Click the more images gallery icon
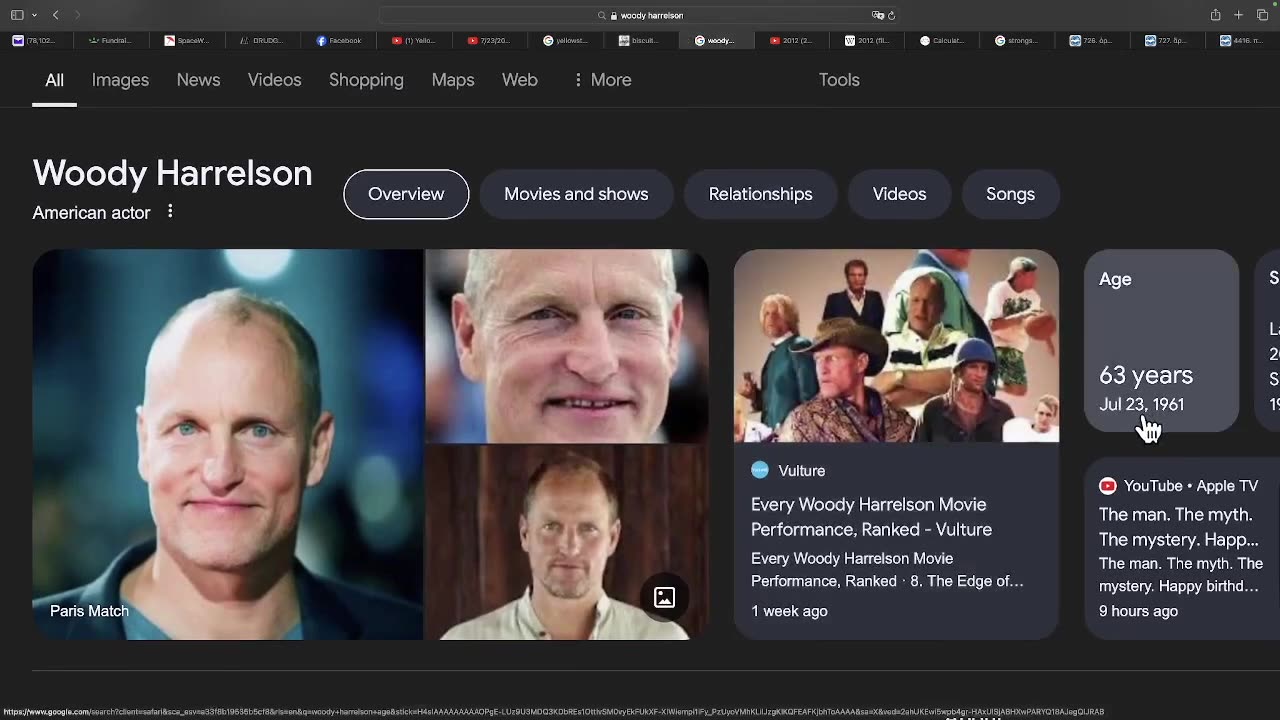 664,598
